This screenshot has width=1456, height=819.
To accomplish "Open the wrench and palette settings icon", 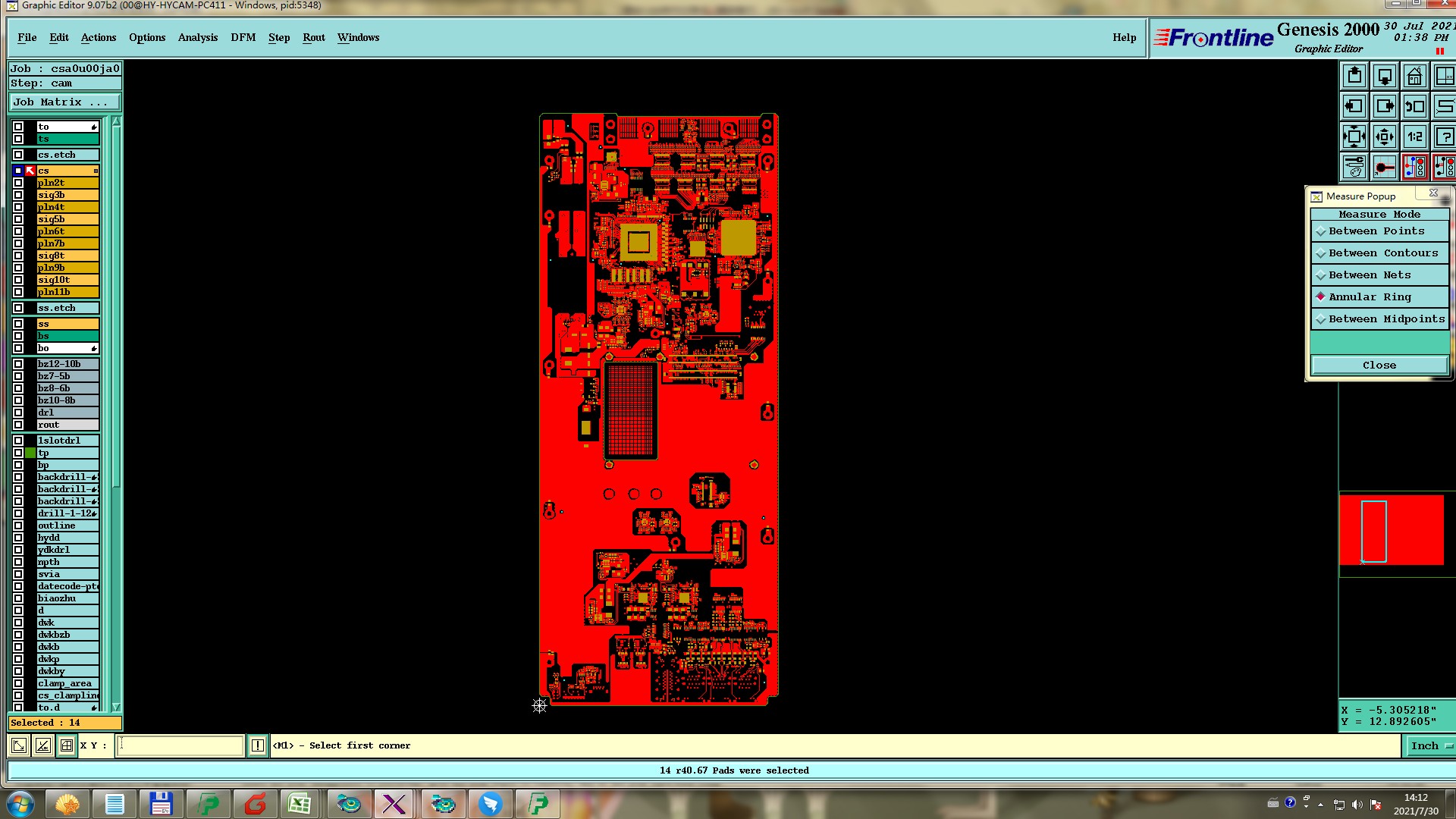I will tap(1354, 167).
